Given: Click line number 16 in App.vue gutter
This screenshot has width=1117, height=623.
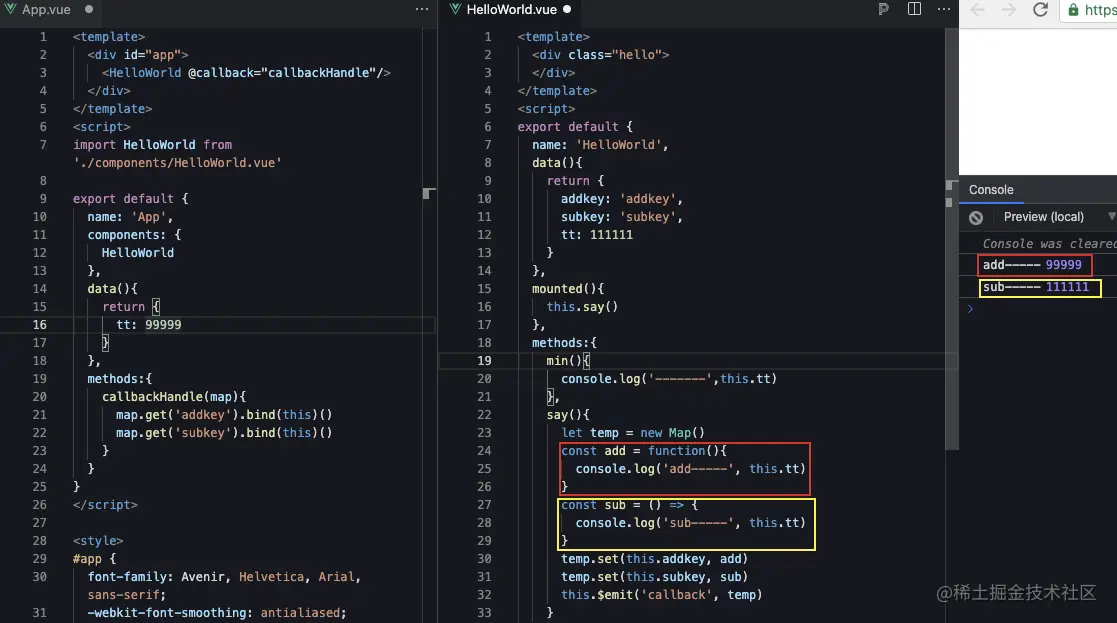Looking at the screenshot, I should (x=38, y=325).
